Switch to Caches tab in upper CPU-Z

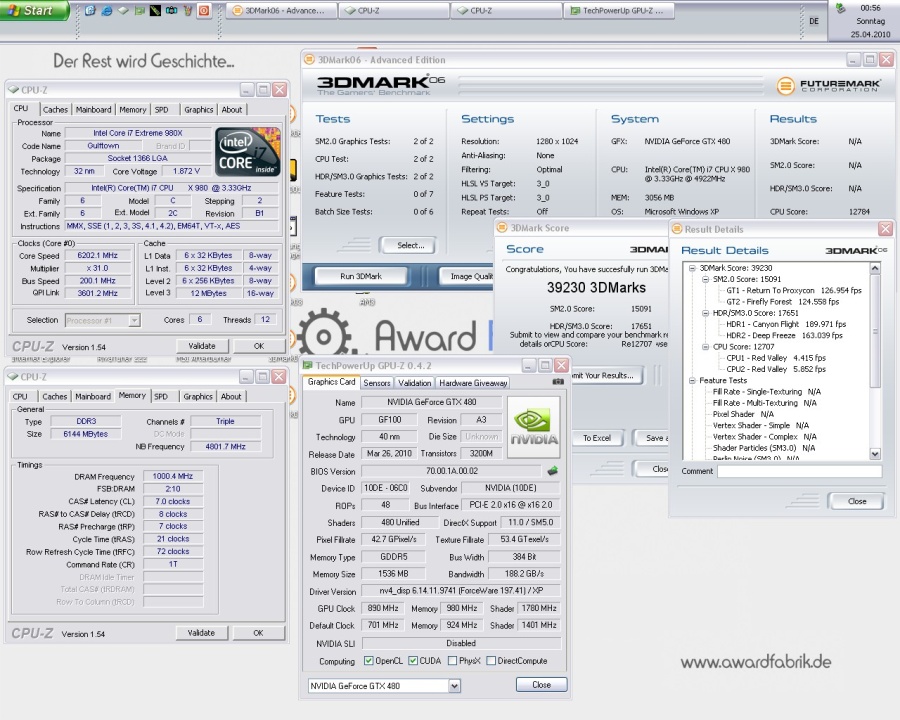55,109
